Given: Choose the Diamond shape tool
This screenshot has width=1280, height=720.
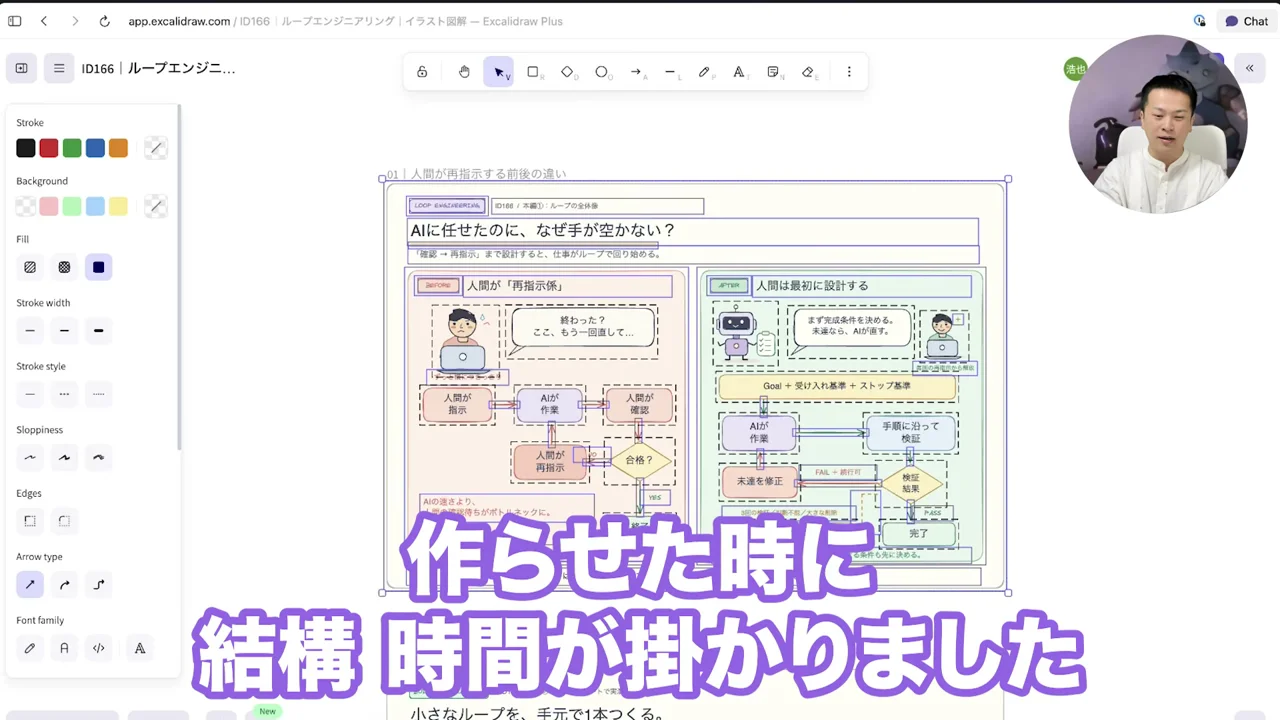Looking at the screenshot, I should 567,72.
